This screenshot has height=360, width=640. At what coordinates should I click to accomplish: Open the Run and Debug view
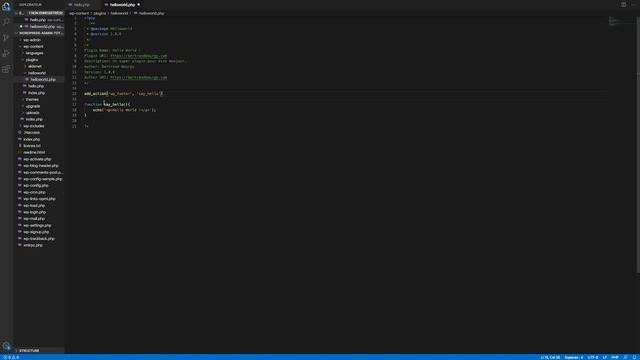(x=6, y=53)
